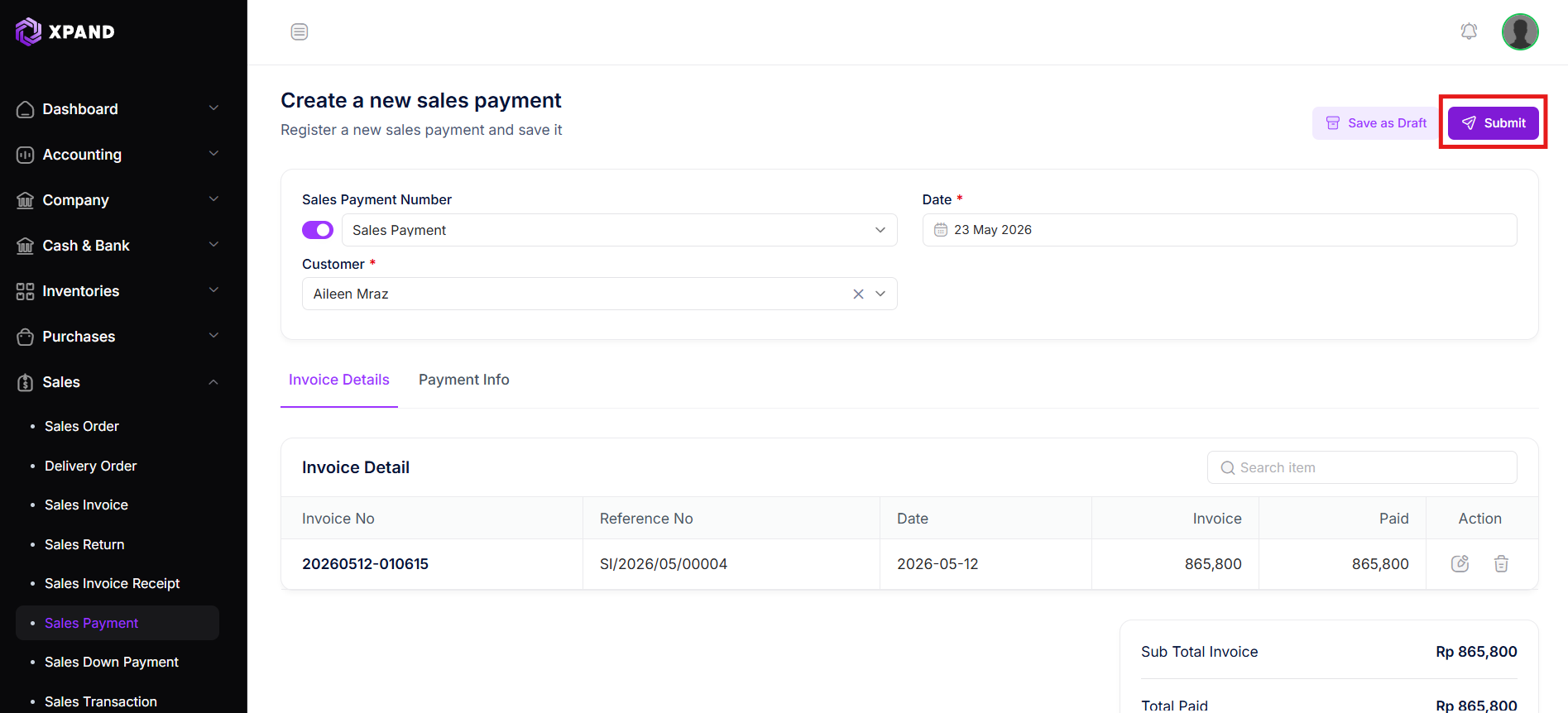Image resolution: width=1568 pixels, height=713 pixels.
Task: Click Save as Draft button
Action: pos(1377,123)
